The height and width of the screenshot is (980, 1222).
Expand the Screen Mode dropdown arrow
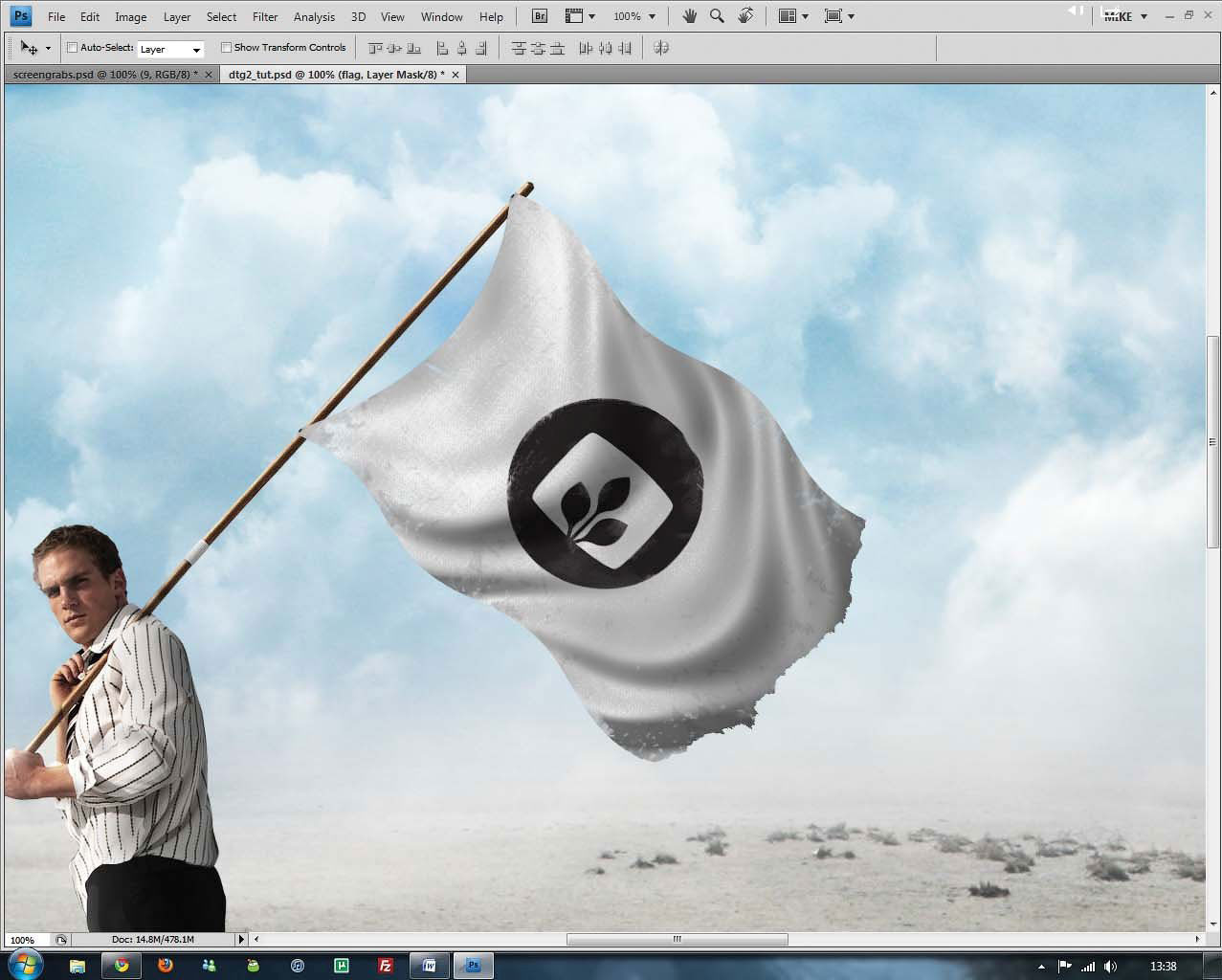coord(851,16)
